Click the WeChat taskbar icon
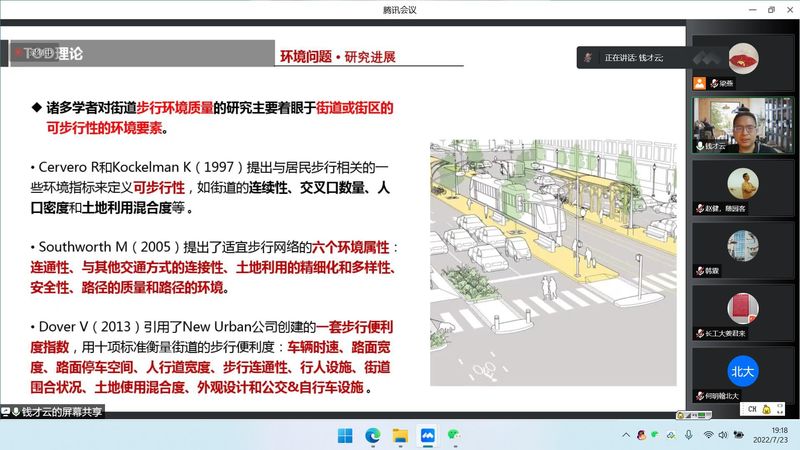Screen dimensions: 800x450 pos(453,435)
